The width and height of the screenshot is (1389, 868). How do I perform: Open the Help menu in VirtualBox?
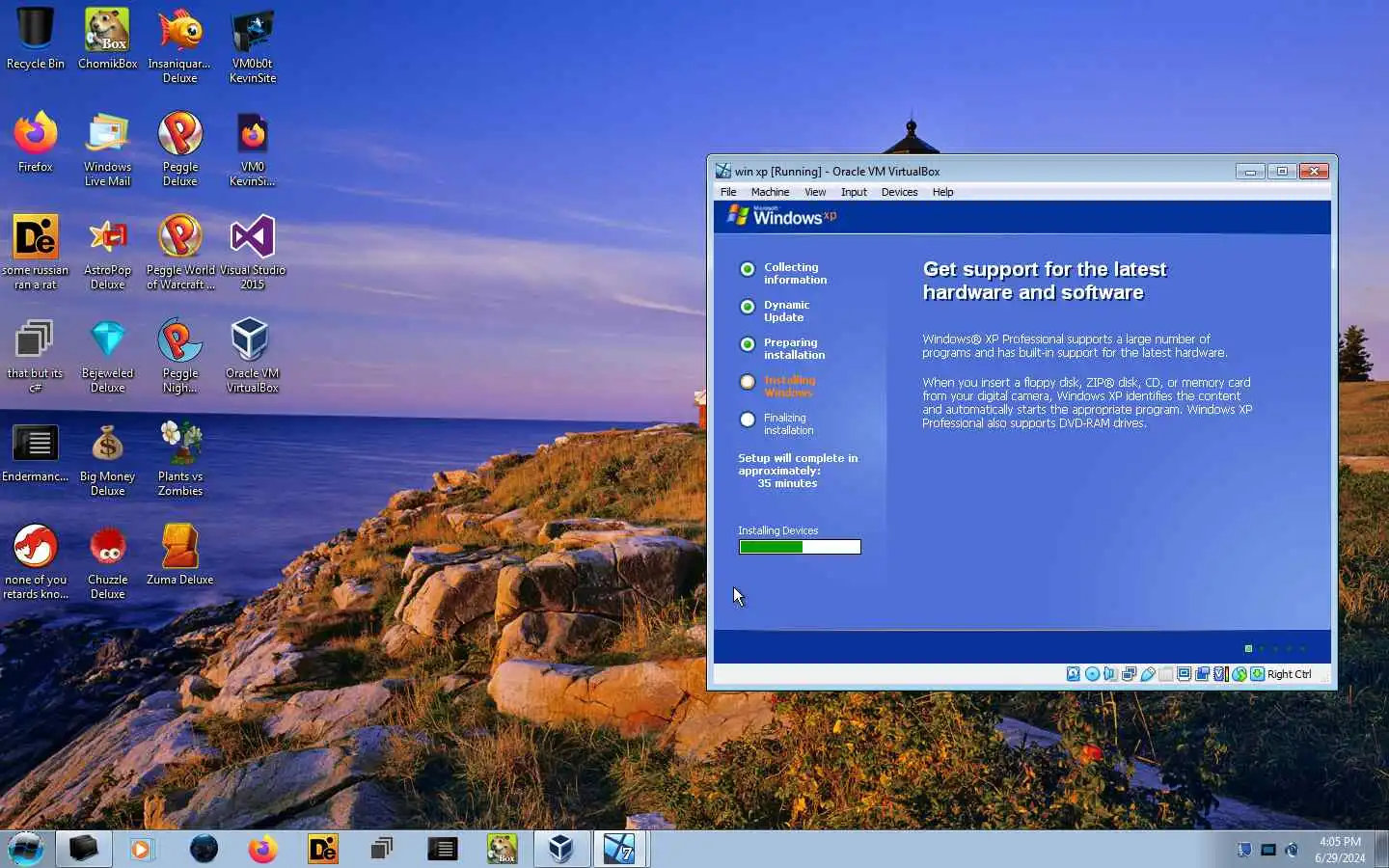[x=942, y=192]
